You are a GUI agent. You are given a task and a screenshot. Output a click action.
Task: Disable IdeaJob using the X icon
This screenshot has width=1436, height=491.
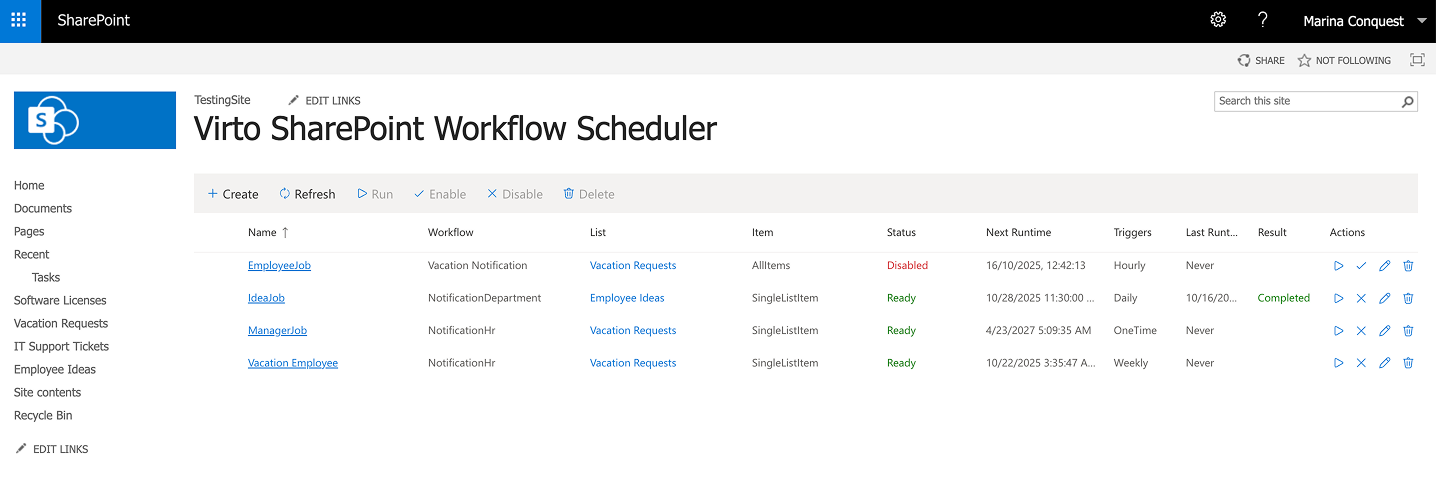(1361, 298)
